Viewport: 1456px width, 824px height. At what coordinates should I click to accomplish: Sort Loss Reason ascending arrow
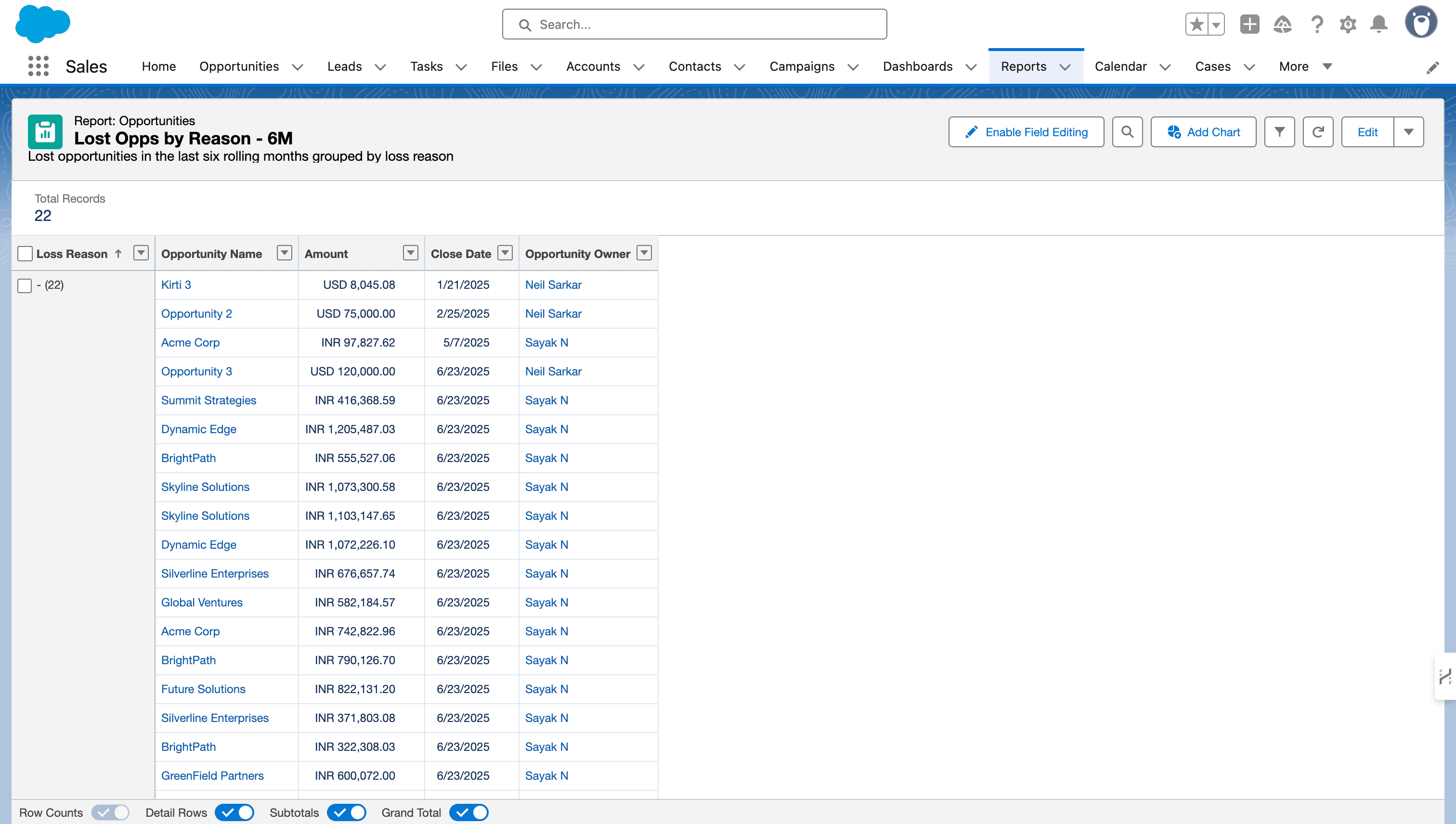[118, 254]
